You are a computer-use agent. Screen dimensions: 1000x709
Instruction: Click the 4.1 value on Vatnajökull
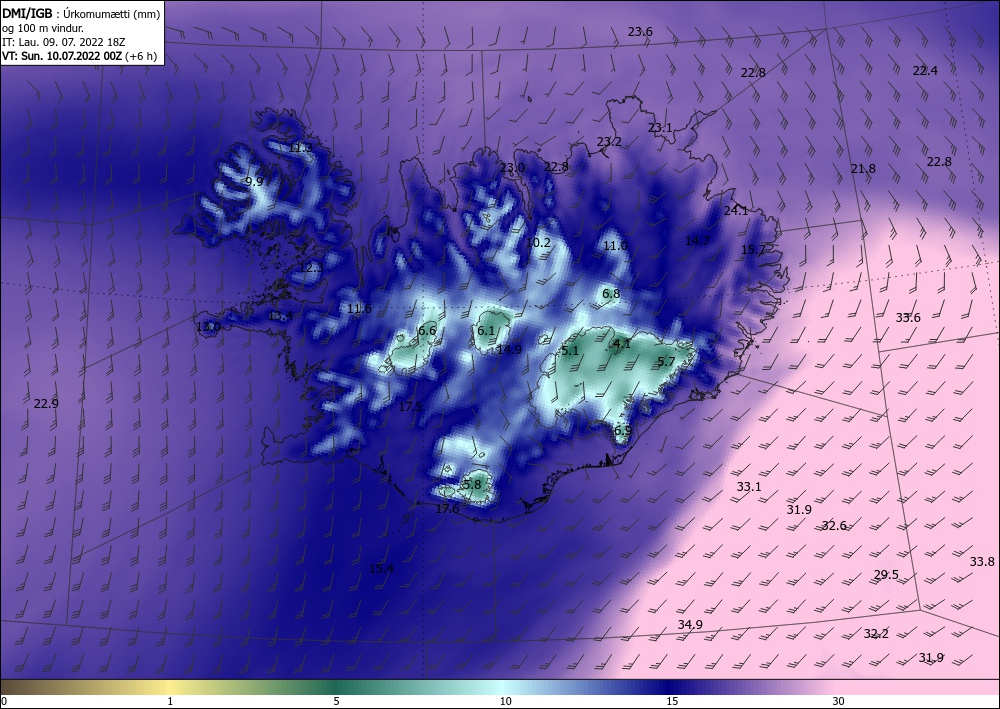(x=621, y=344)
